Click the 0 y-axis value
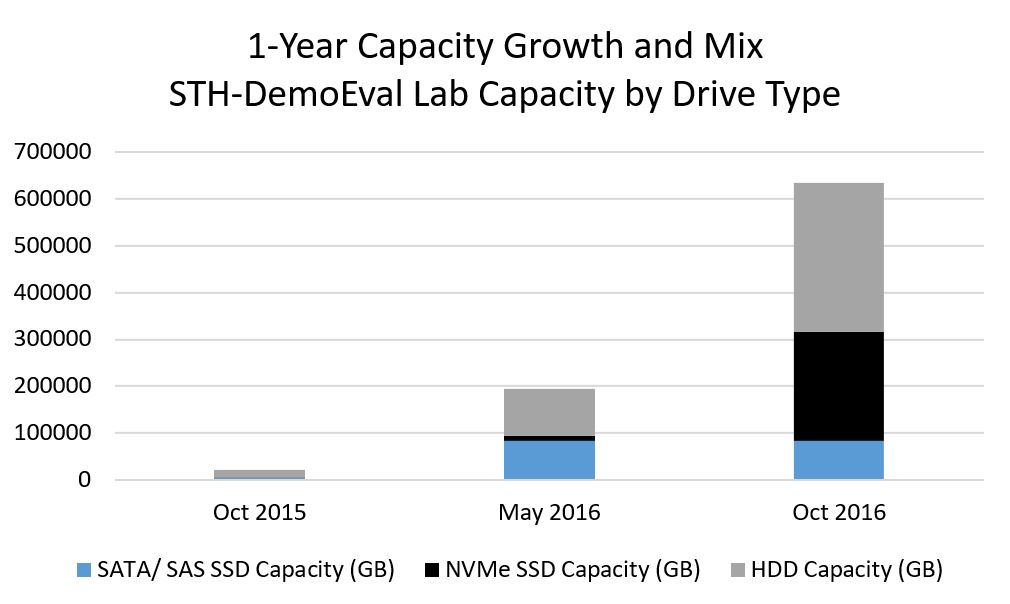Image resolution: width=1010 pixels, height=604 pixels. [84, 480]
